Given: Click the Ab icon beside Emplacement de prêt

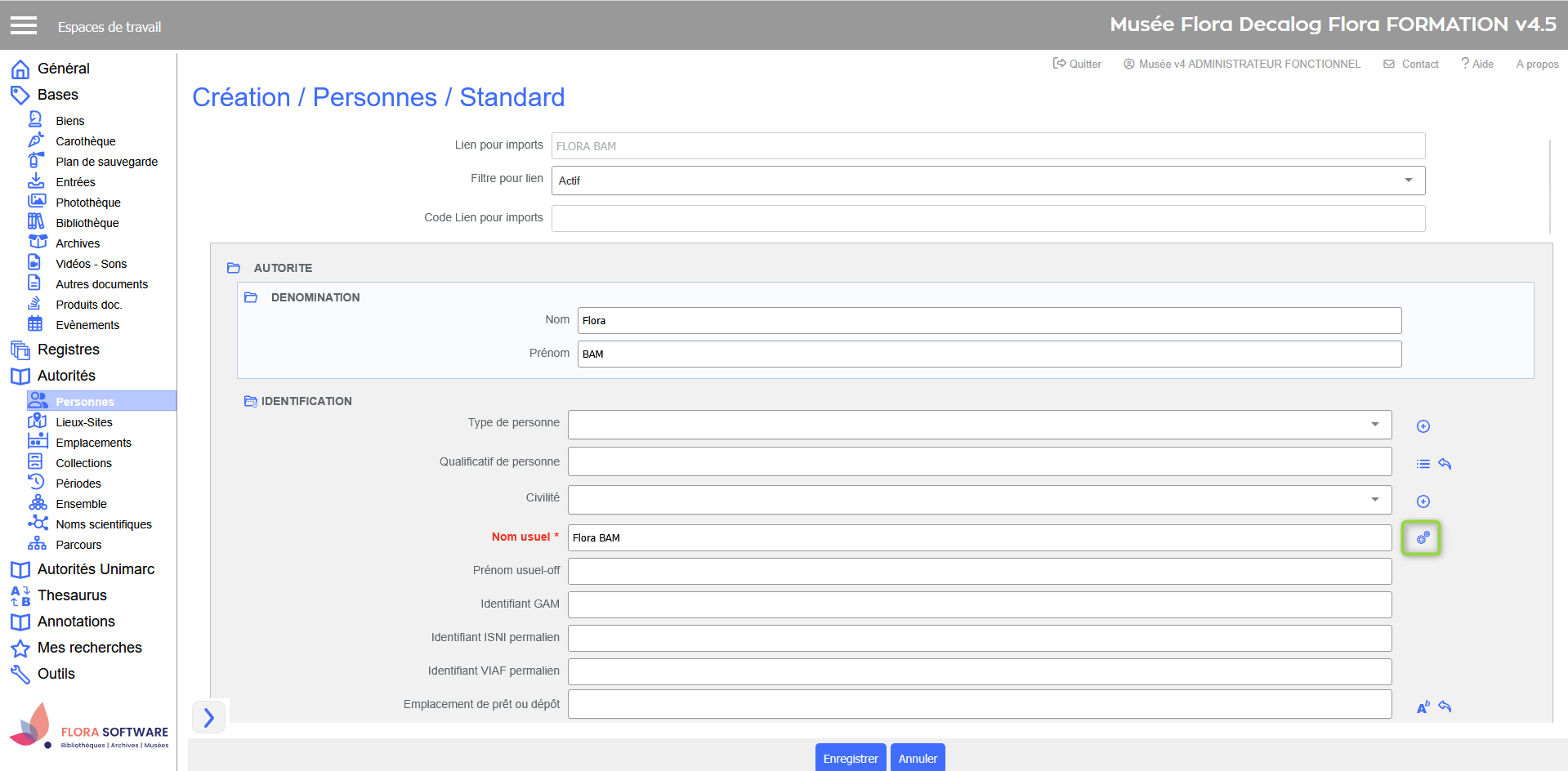Looking at the screenshot, I should pyautogui.click(x=1423, y=707).
